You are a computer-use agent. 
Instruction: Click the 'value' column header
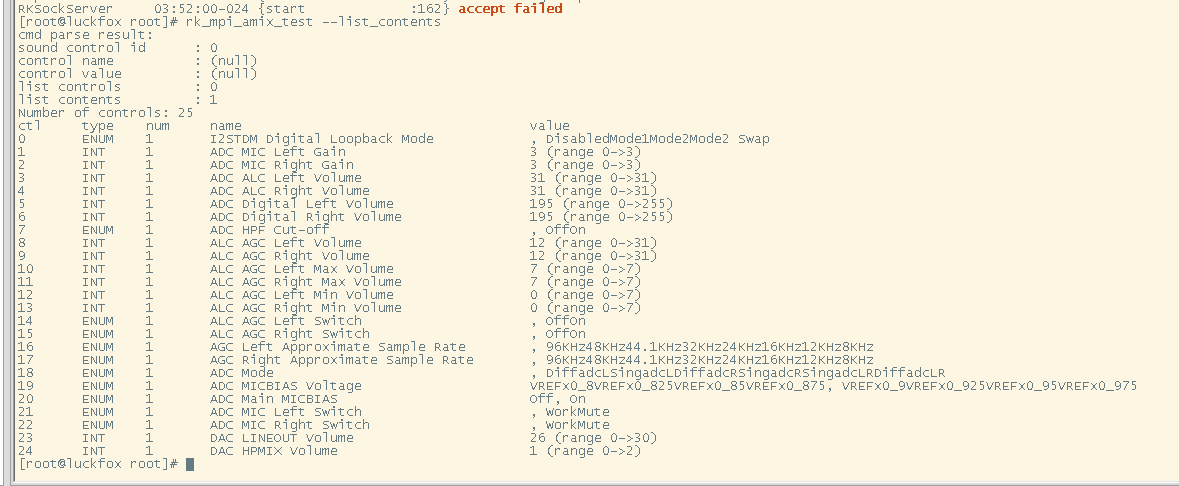[x=550, y=126]
